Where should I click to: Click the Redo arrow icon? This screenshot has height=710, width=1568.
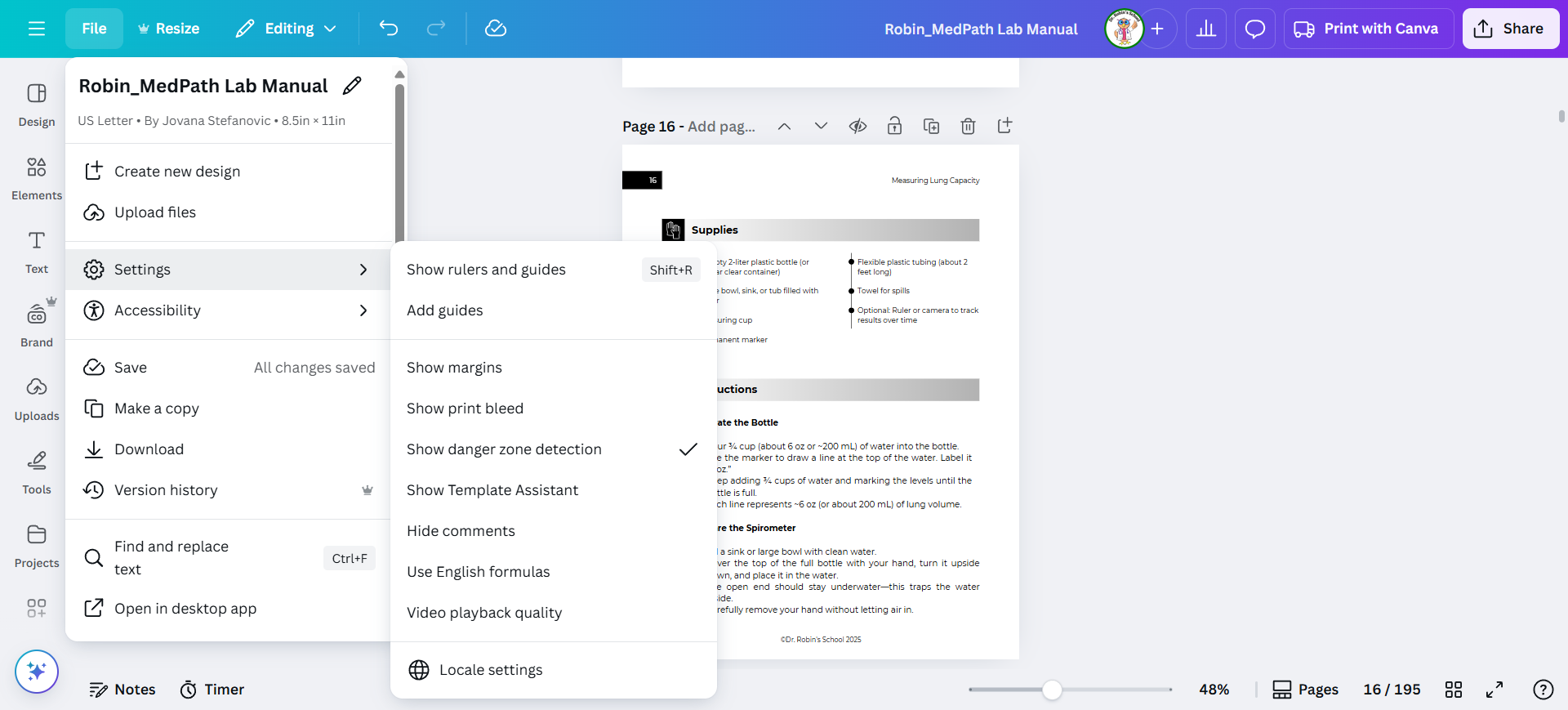436,29
